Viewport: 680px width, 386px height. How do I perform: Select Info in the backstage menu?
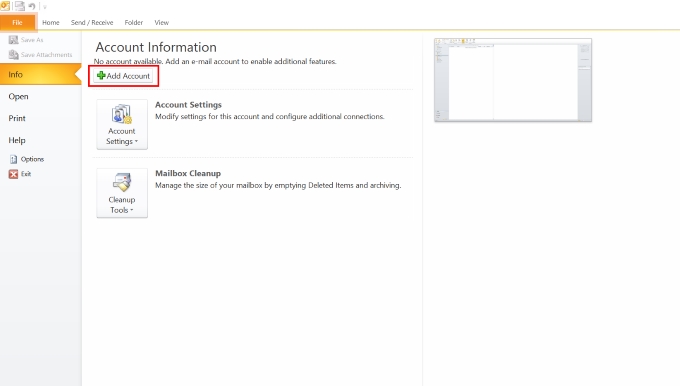point(40,74)
